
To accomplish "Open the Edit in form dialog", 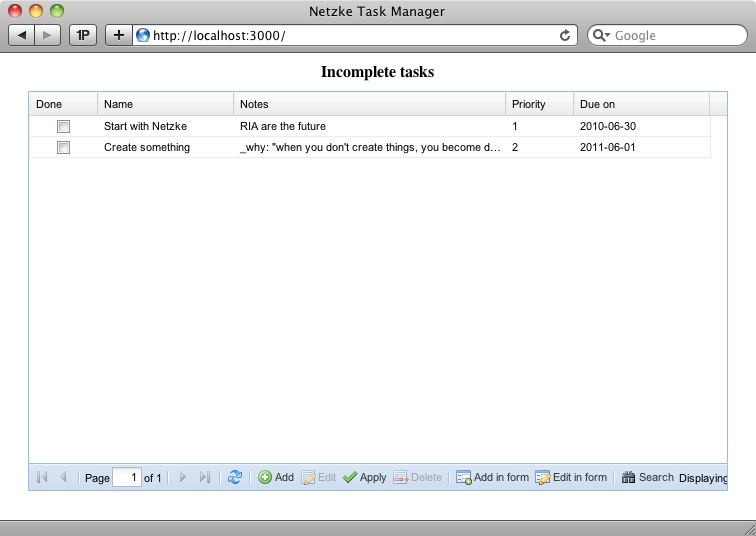I will pos(571,478).
